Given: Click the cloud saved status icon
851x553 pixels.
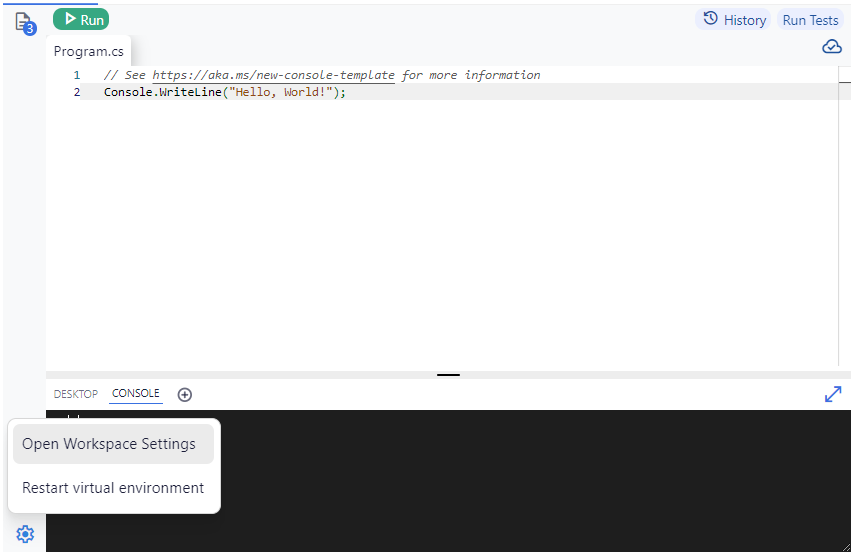Looking at the screenshot, I should point(831,47).
